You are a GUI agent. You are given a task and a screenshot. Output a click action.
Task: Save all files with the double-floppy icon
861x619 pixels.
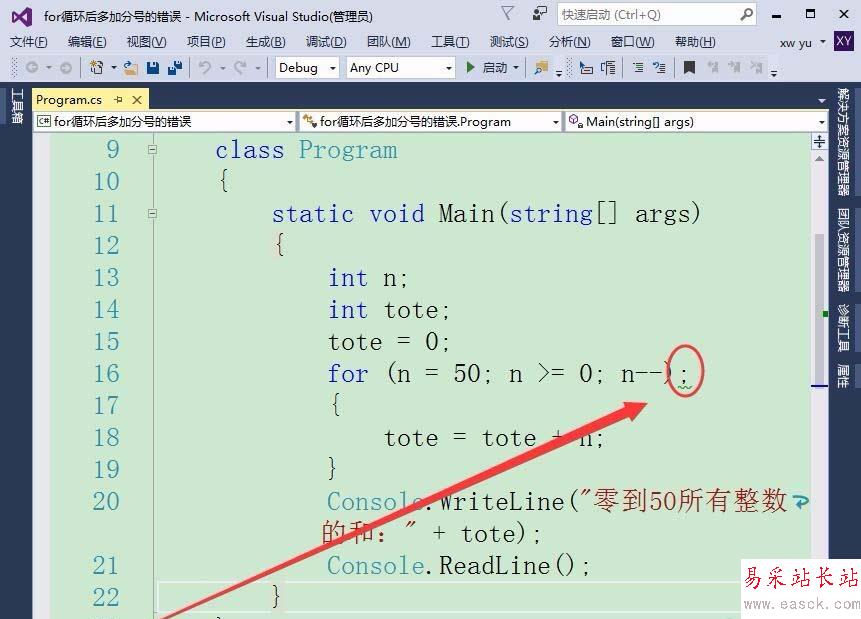point(175,68)
